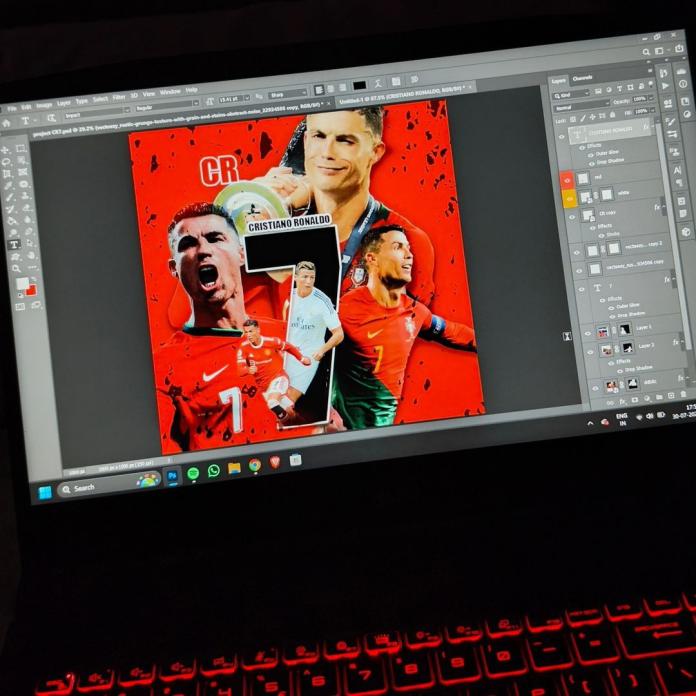Click the text color swatch in options bar
696x696 pixels.
point(359,85)
